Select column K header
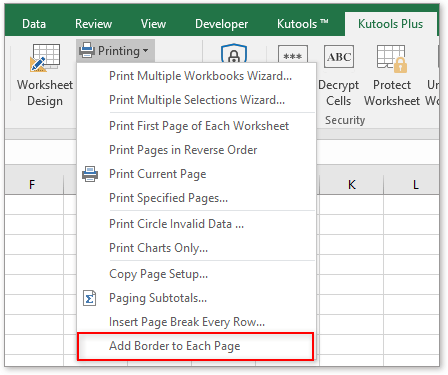Screen dimensions: 448x375 [x=352, y=184]
